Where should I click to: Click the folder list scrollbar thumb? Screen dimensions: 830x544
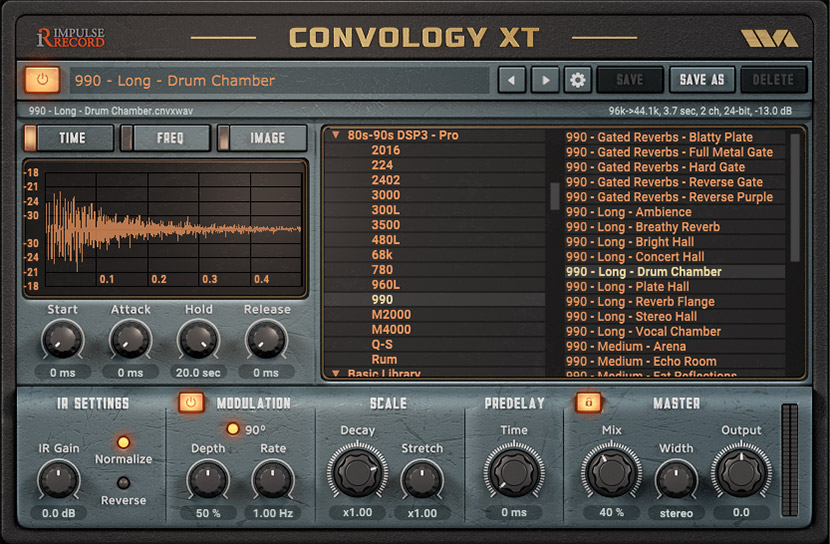pos(555,196)
